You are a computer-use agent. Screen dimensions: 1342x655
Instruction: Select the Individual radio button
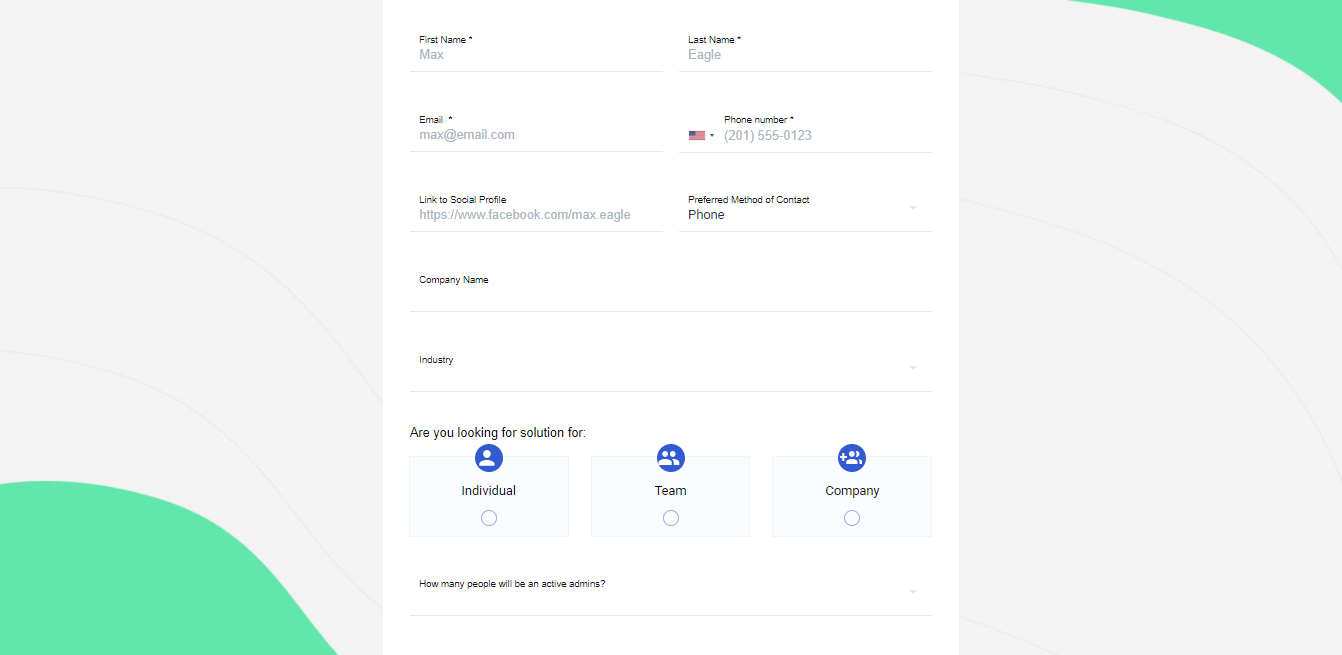click(x=488, y=518)
